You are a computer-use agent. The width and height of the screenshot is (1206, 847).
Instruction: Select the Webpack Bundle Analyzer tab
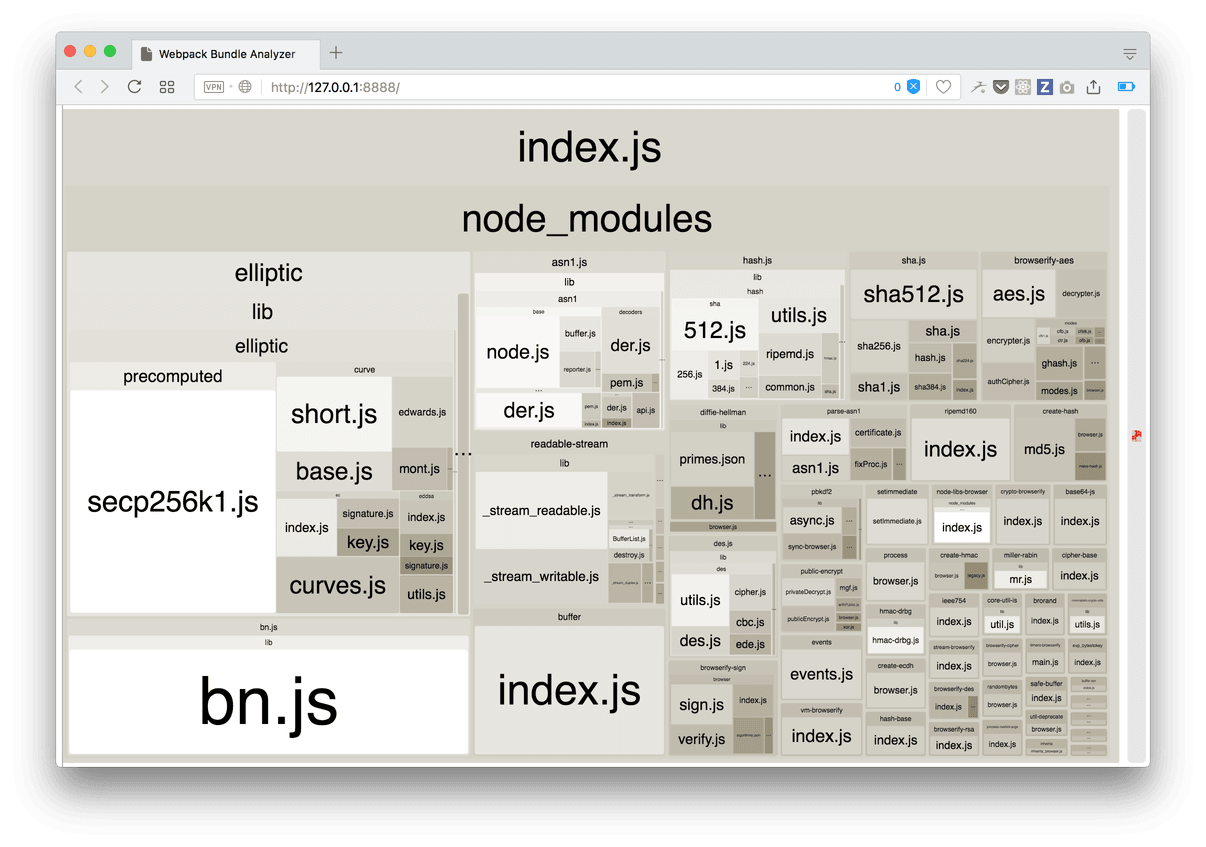coord(226,53)
